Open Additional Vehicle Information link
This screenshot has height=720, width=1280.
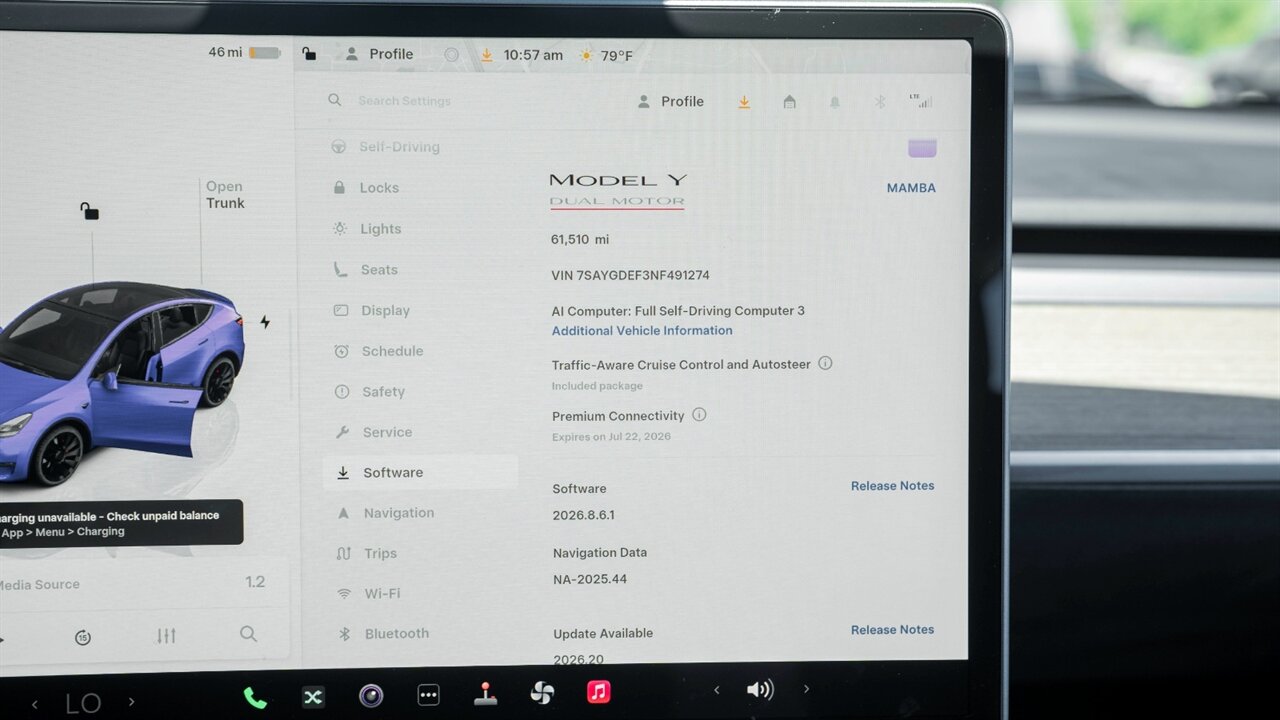pos(642,331)
